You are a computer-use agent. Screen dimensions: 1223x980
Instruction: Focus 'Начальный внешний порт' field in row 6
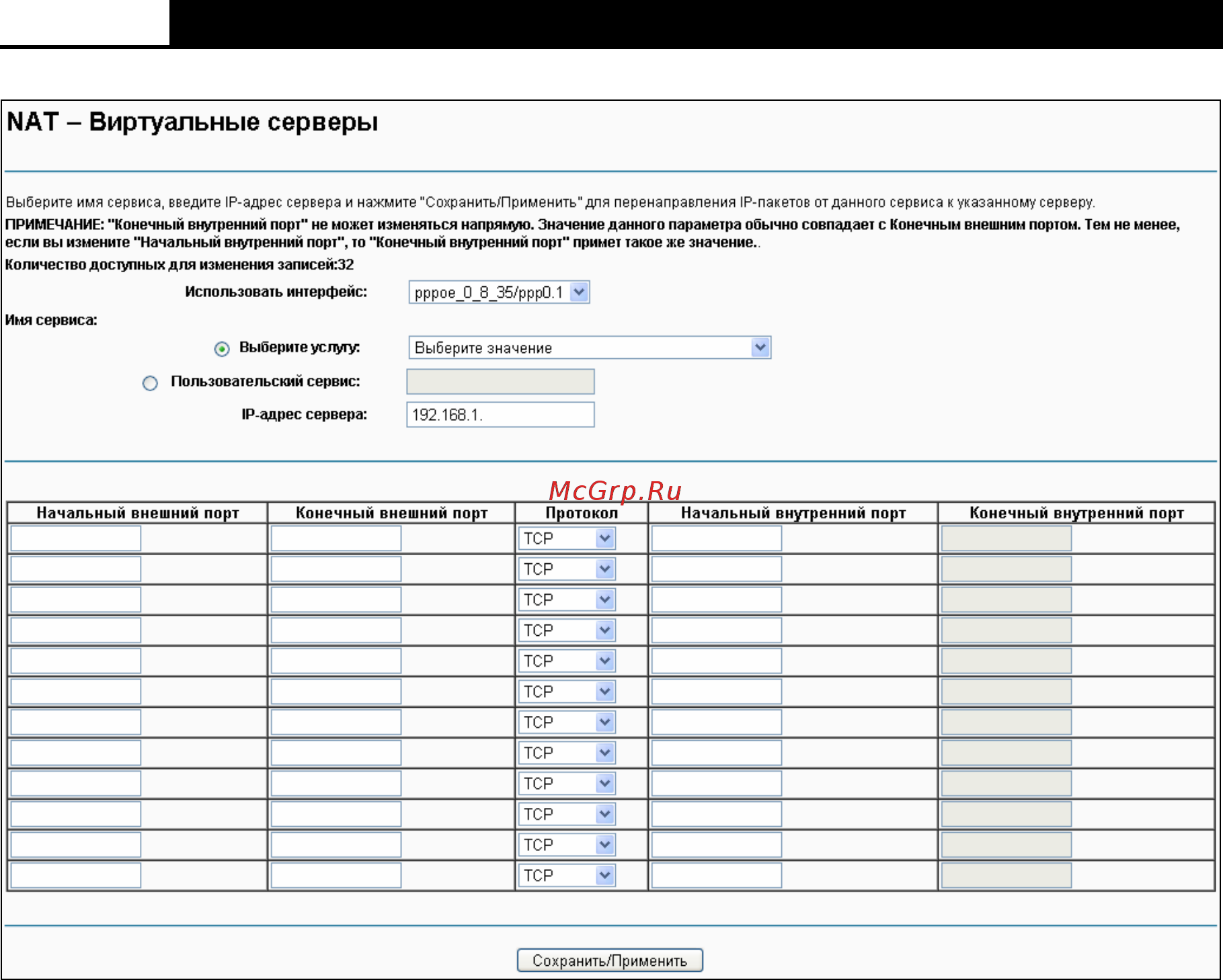click(76, 692)
